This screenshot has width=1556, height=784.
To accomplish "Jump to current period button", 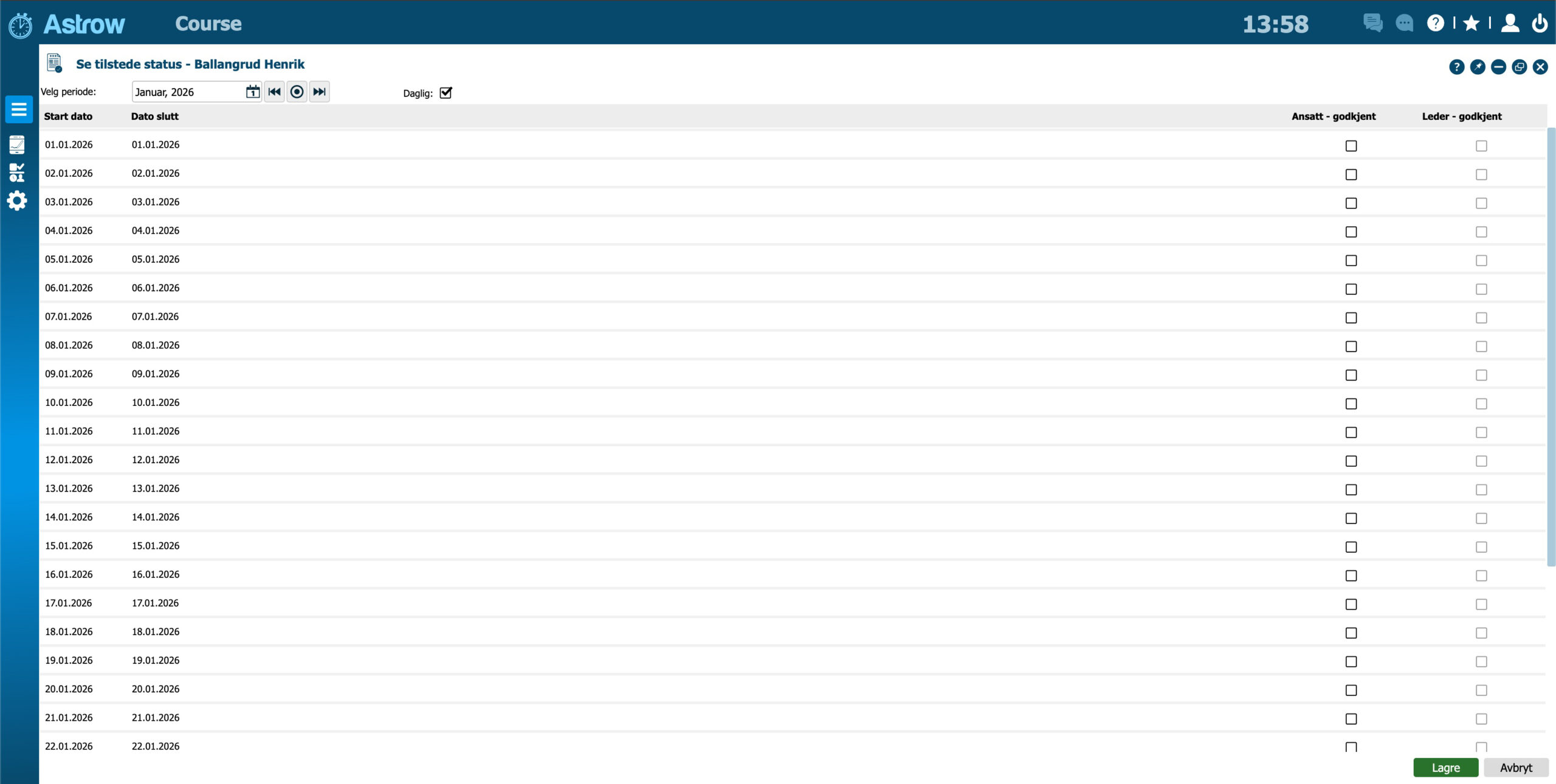I will click(x=297, y=92).
